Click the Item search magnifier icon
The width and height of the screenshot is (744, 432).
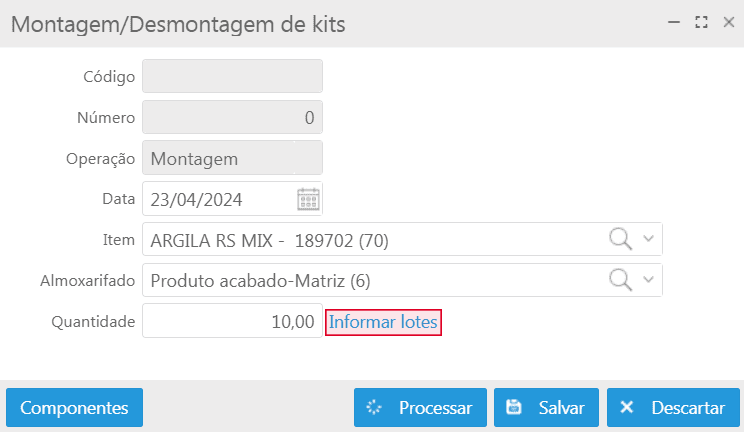click(621, 239)
